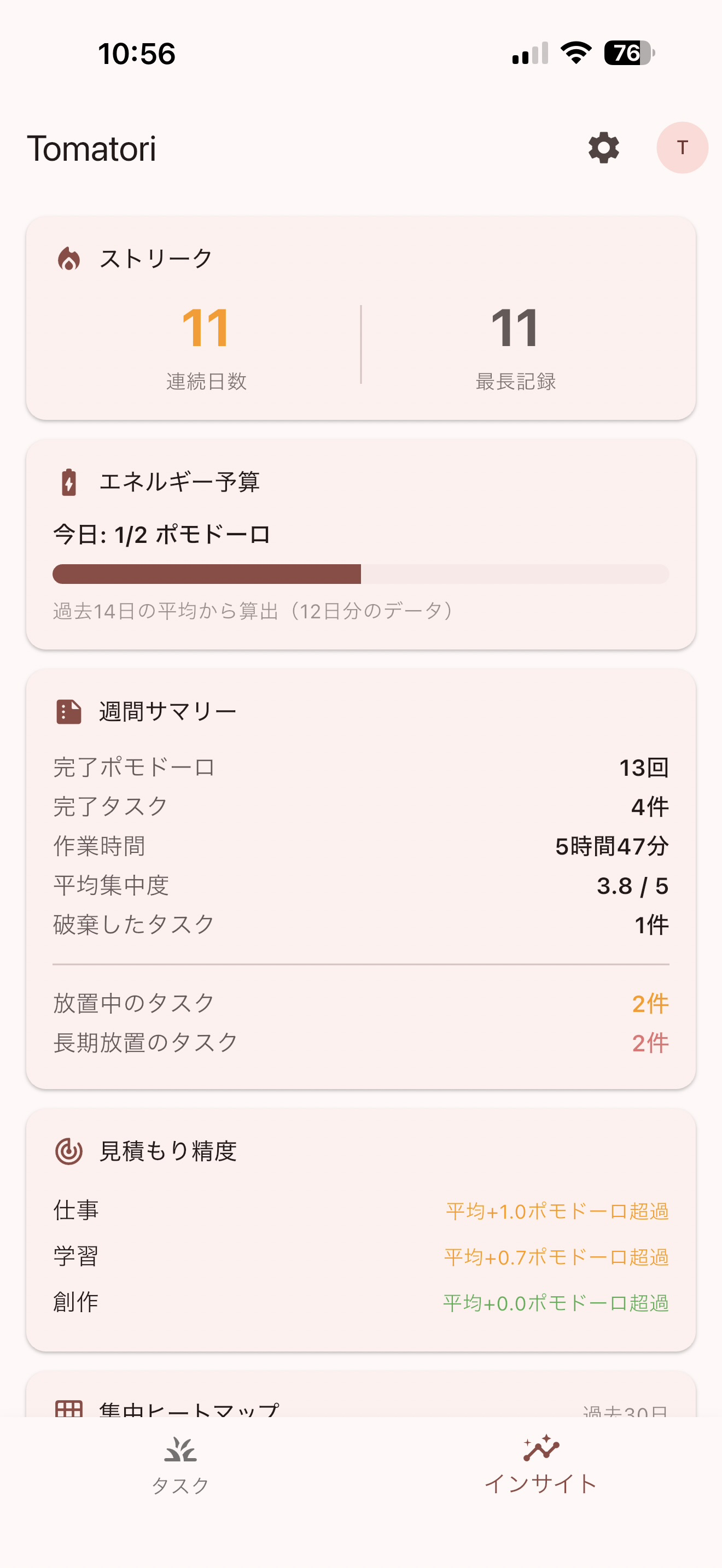Select the 最長記録 best streak number
722x1568 pixels.
(x=515, y=327)
